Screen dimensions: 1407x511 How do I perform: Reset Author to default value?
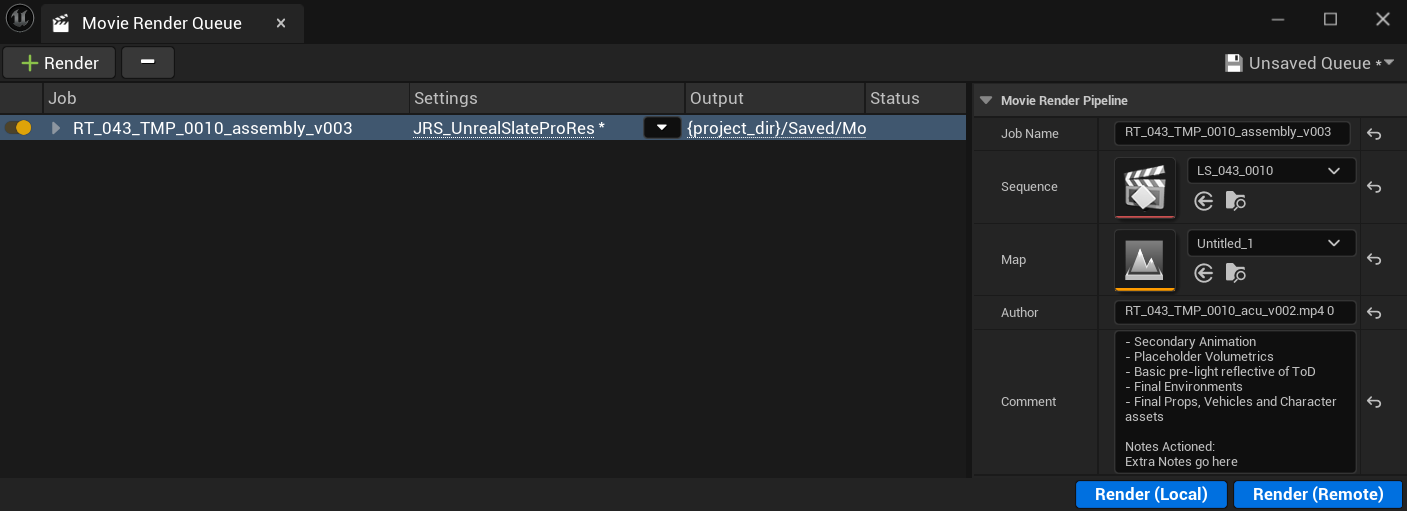pos(1374,313)
